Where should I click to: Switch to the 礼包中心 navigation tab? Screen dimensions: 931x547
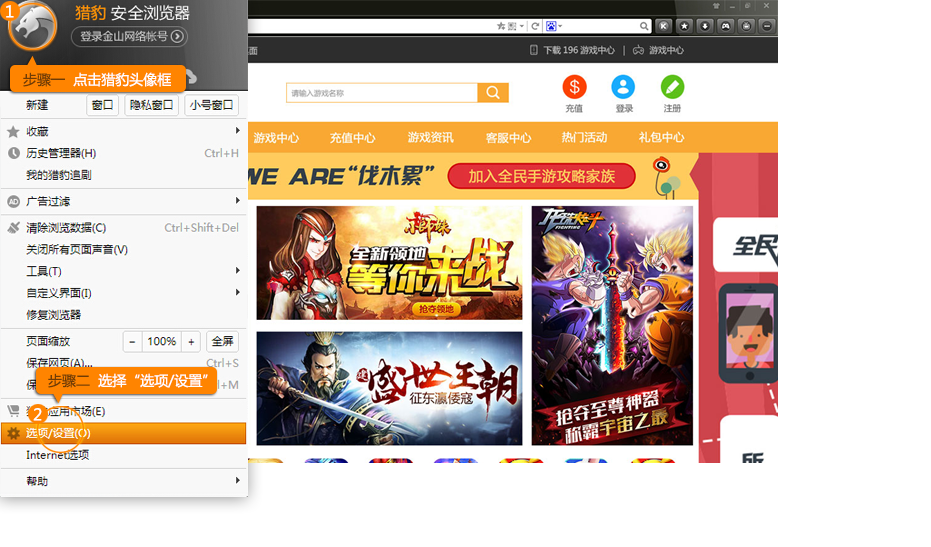[x=661, y=138]
